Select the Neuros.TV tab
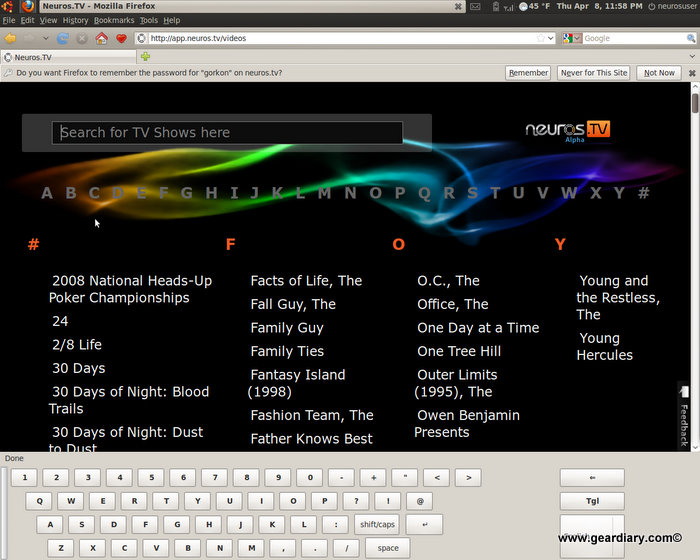 pyautogui.click(x=68, y=57)
